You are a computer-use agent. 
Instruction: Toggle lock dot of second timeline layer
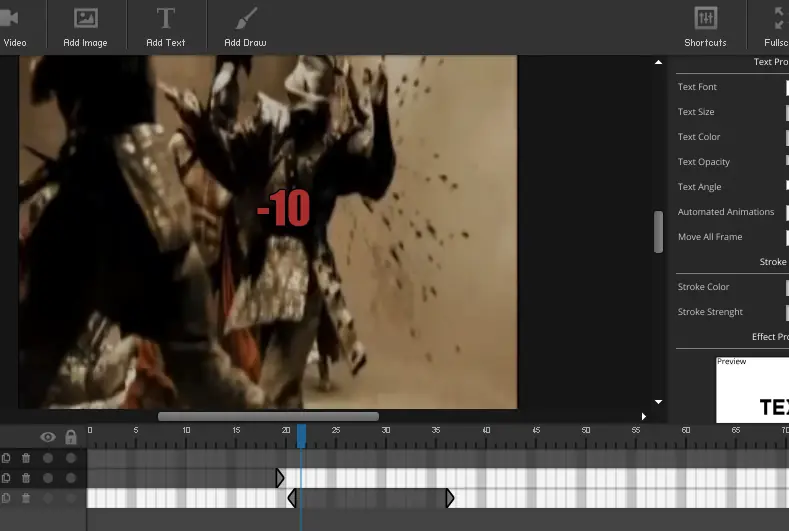(x=71, y=478)
